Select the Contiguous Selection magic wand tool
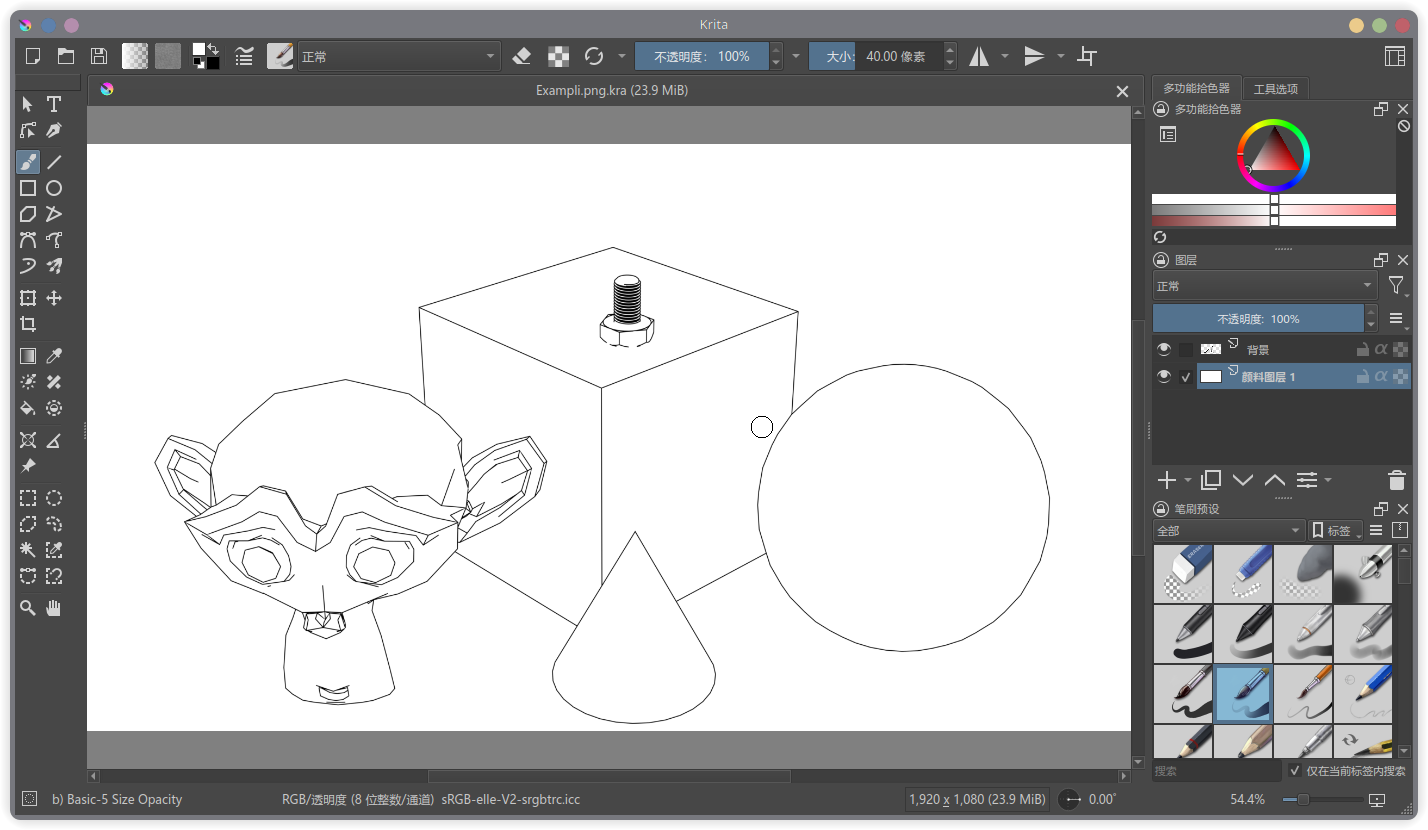Image resolution: width=1428 pixels, height=830 pixels. [x=28, y=550]
